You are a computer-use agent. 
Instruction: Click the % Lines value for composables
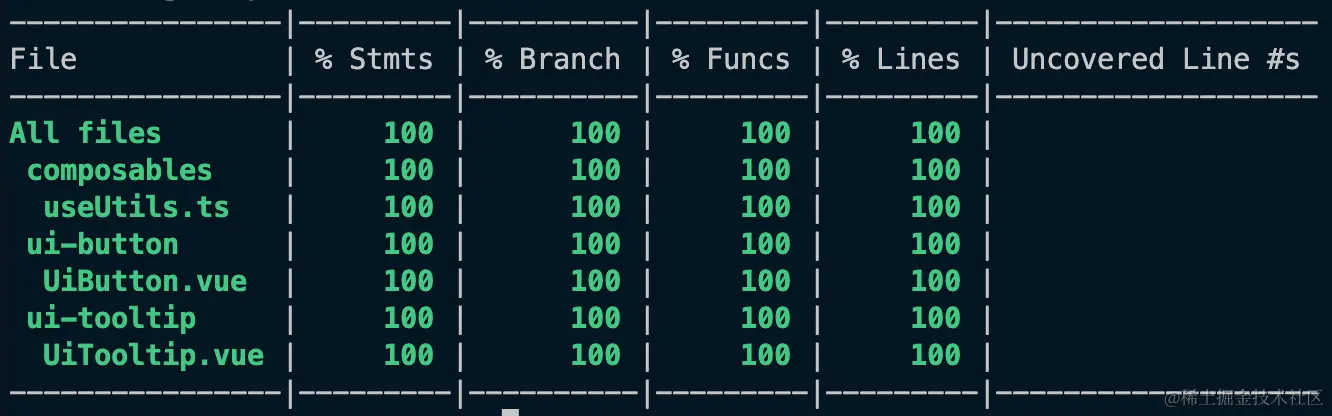point(936,170)
